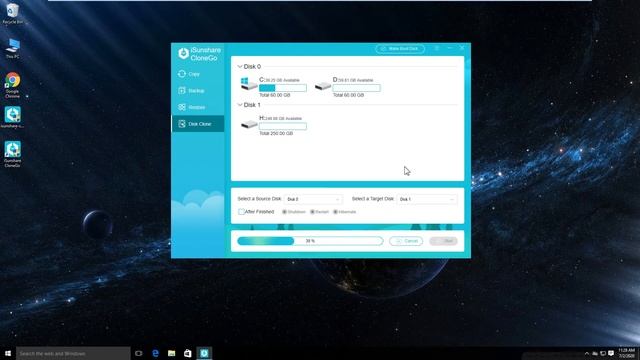Screen dimensions: 640x360
Task: Click the Make Boot Disk button
Action: coord(400,49)
